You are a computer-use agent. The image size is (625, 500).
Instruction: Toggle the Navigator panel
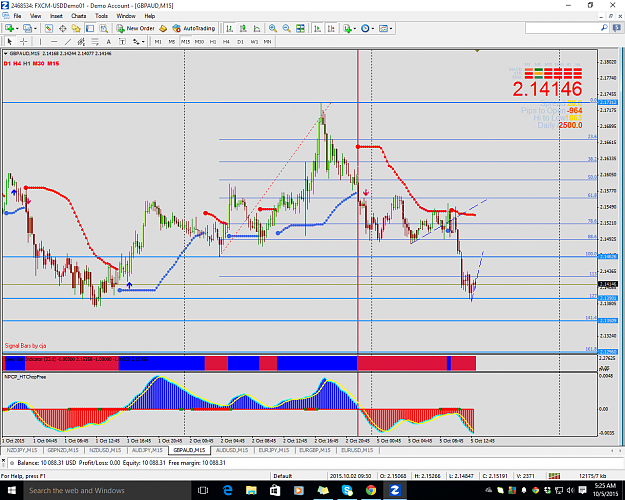(76, 28)
